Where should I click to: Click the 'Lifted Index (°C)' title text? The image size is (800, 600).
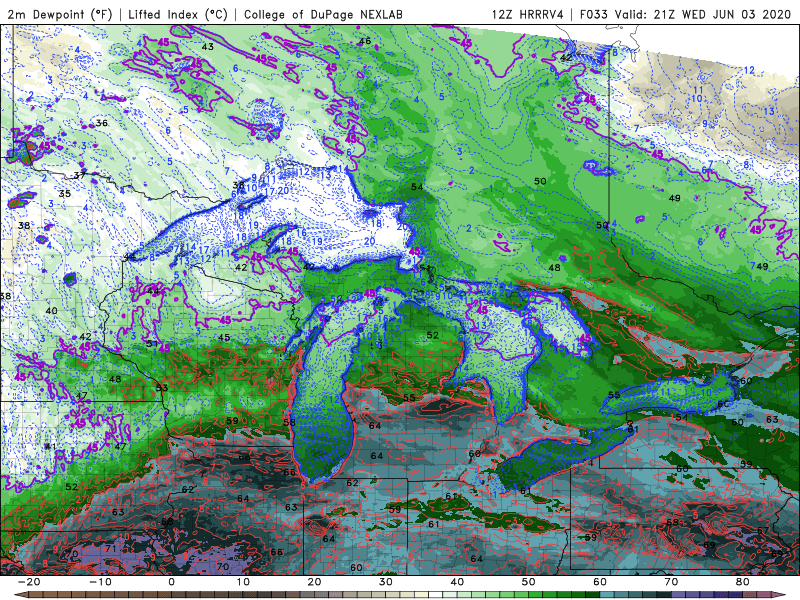click(x=178, y=15)
